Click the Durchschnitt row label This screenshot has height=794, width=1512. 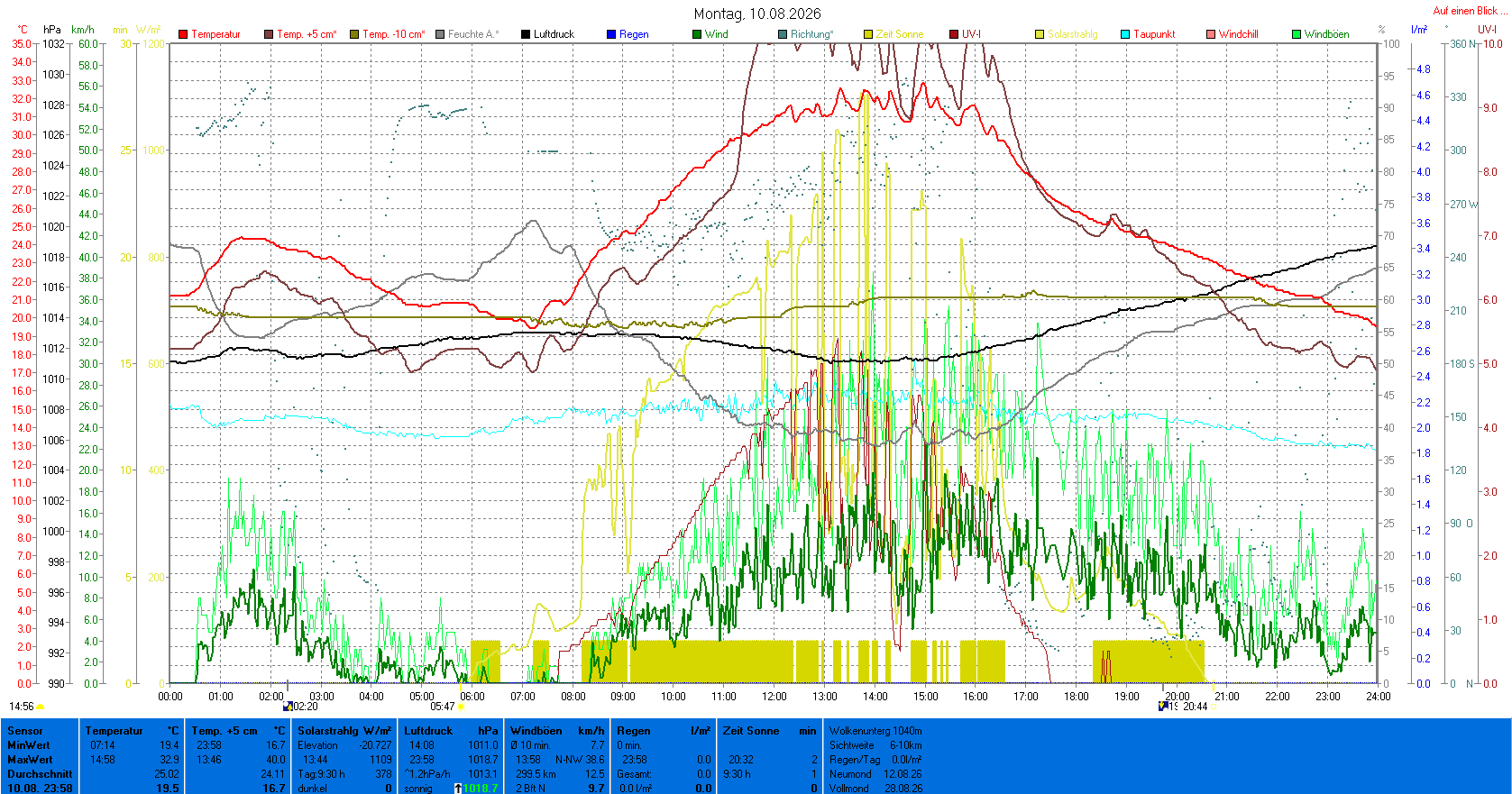tap(40, 774)
